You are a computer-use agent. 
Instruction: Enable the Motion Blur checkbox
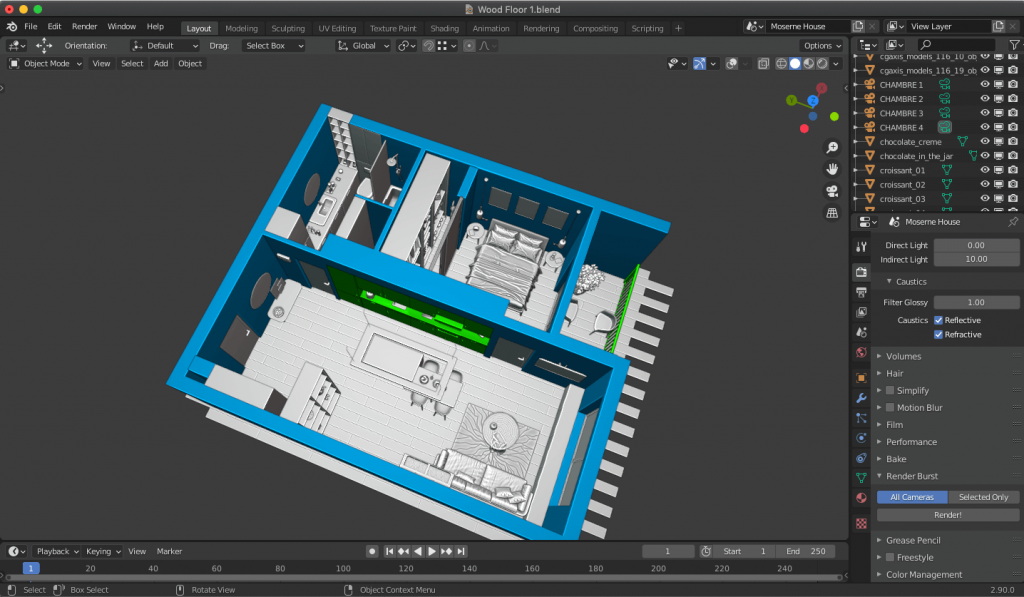(889, 407)
